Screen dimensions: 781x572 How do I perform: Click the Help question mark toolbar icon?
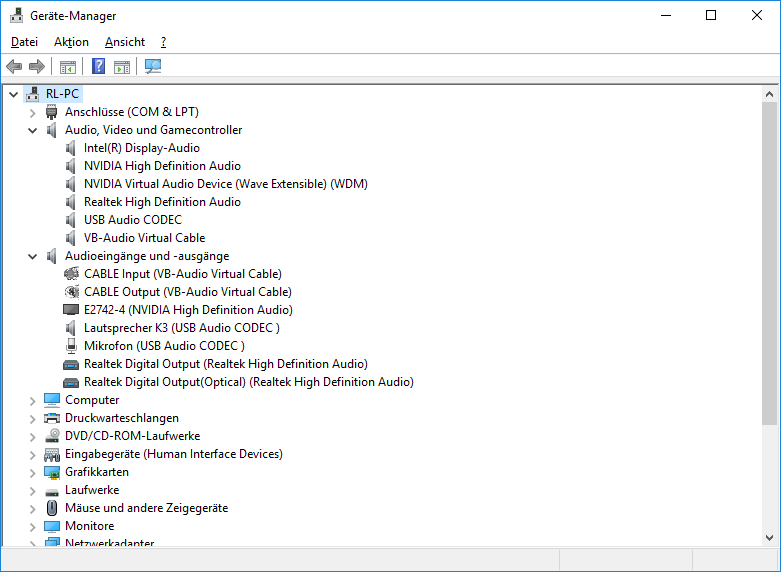point(98,67)
